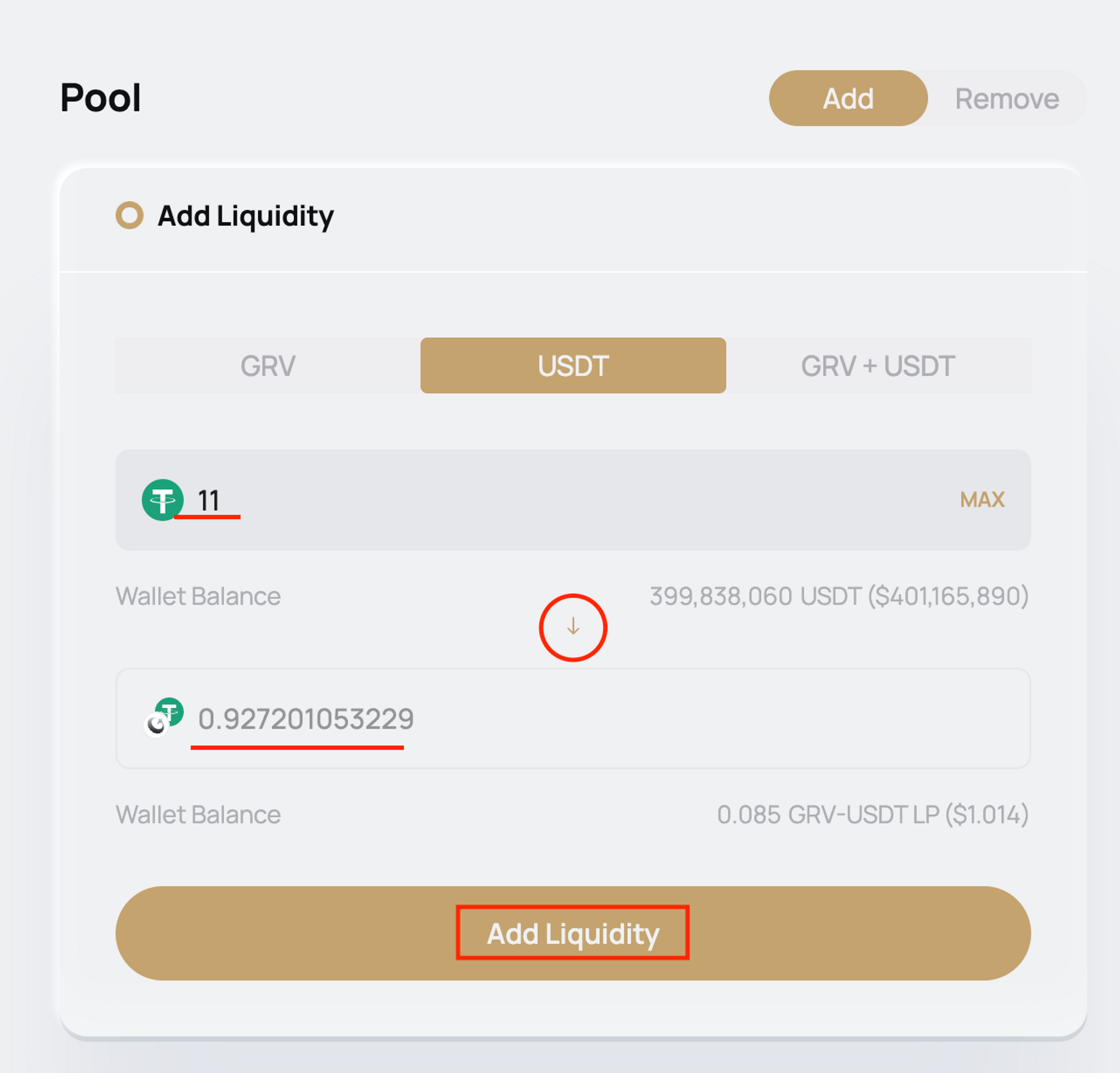Image resolution: width=1120 pixels, height=1073 pixels.
Task: Click the Pool page heading
Action: [x=101, y=97]
